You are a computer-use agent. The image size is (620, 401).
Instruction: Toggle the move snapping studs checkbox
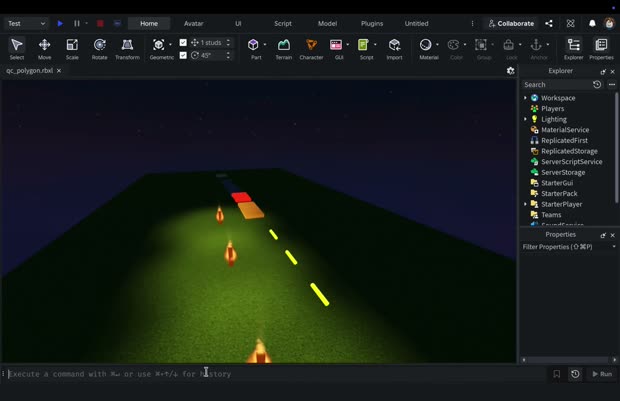183,42
